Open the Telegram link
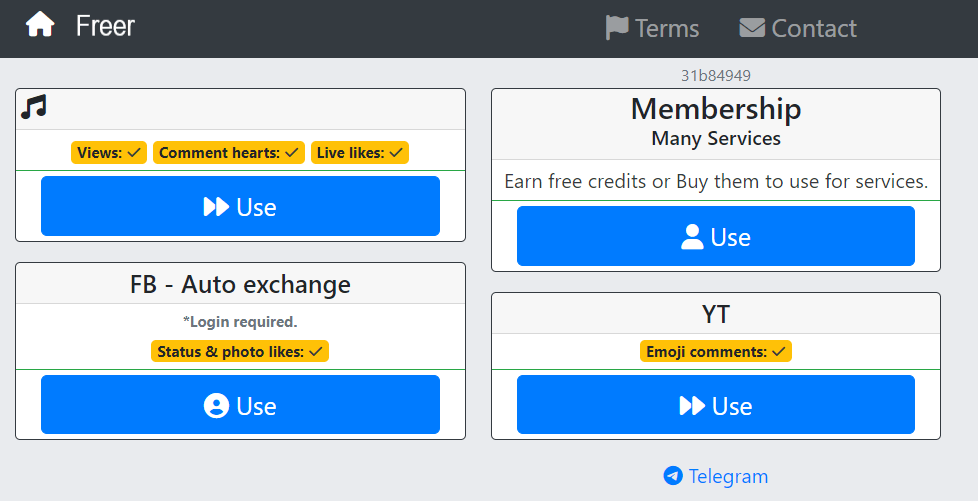The width and height of the screenshot is (978, 501). pyautogui.click(x=715, y=476)
